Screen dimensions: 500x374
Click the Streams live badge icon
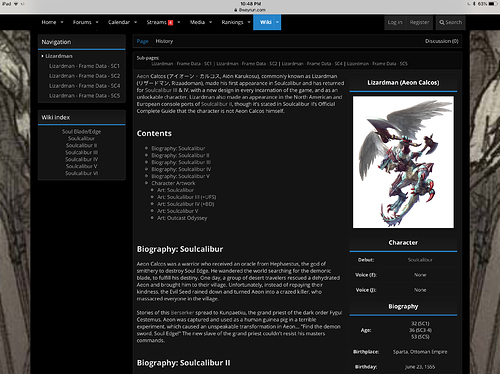click(170, 23)
